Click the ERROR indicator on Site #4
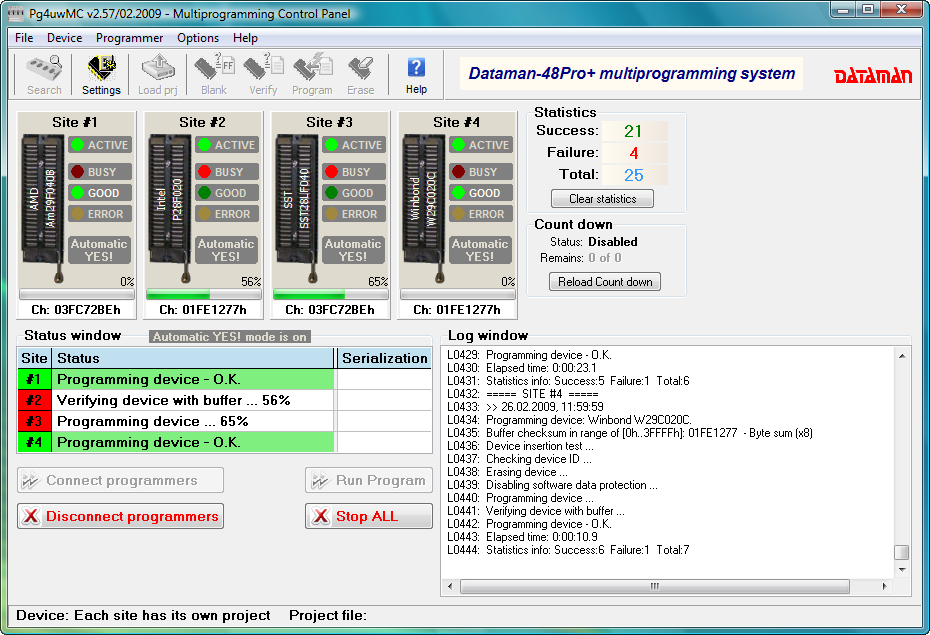 pyautogui.click(x=481, y=213)
